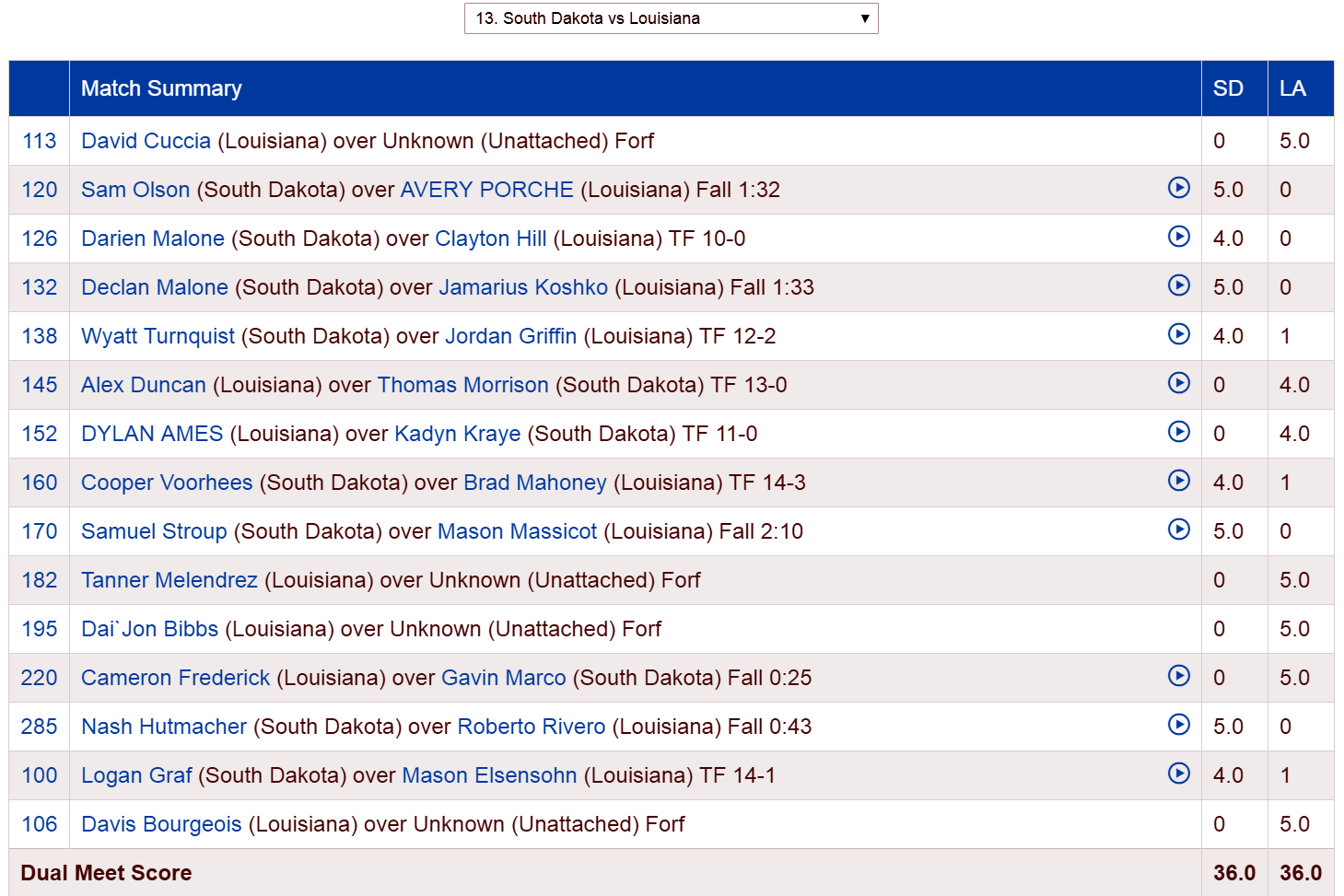Image resolution: width=1344 pixels, height=896 pixels.
Task: Open Clayton Hill wrestler link
Action: coord(491,239)
